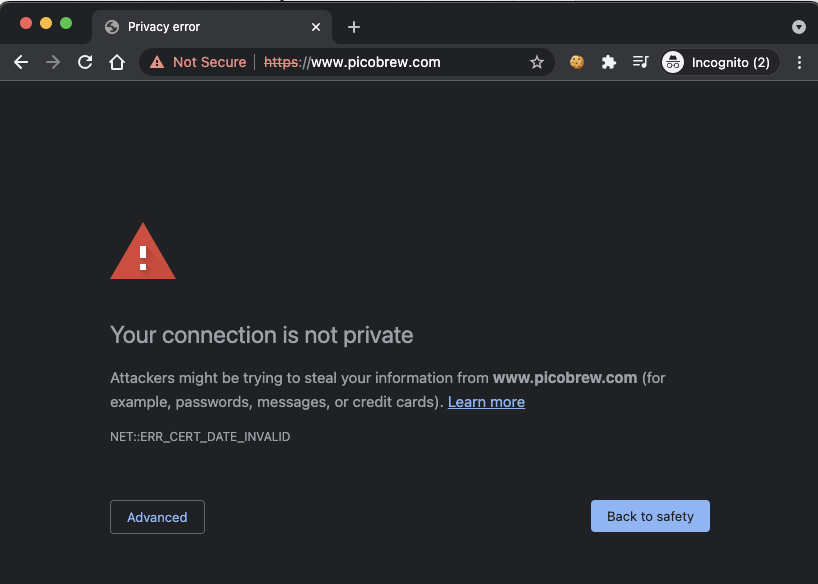Close the Privacy error tab
The width and height of the screenshot is (818, 584).
[316, 27]
